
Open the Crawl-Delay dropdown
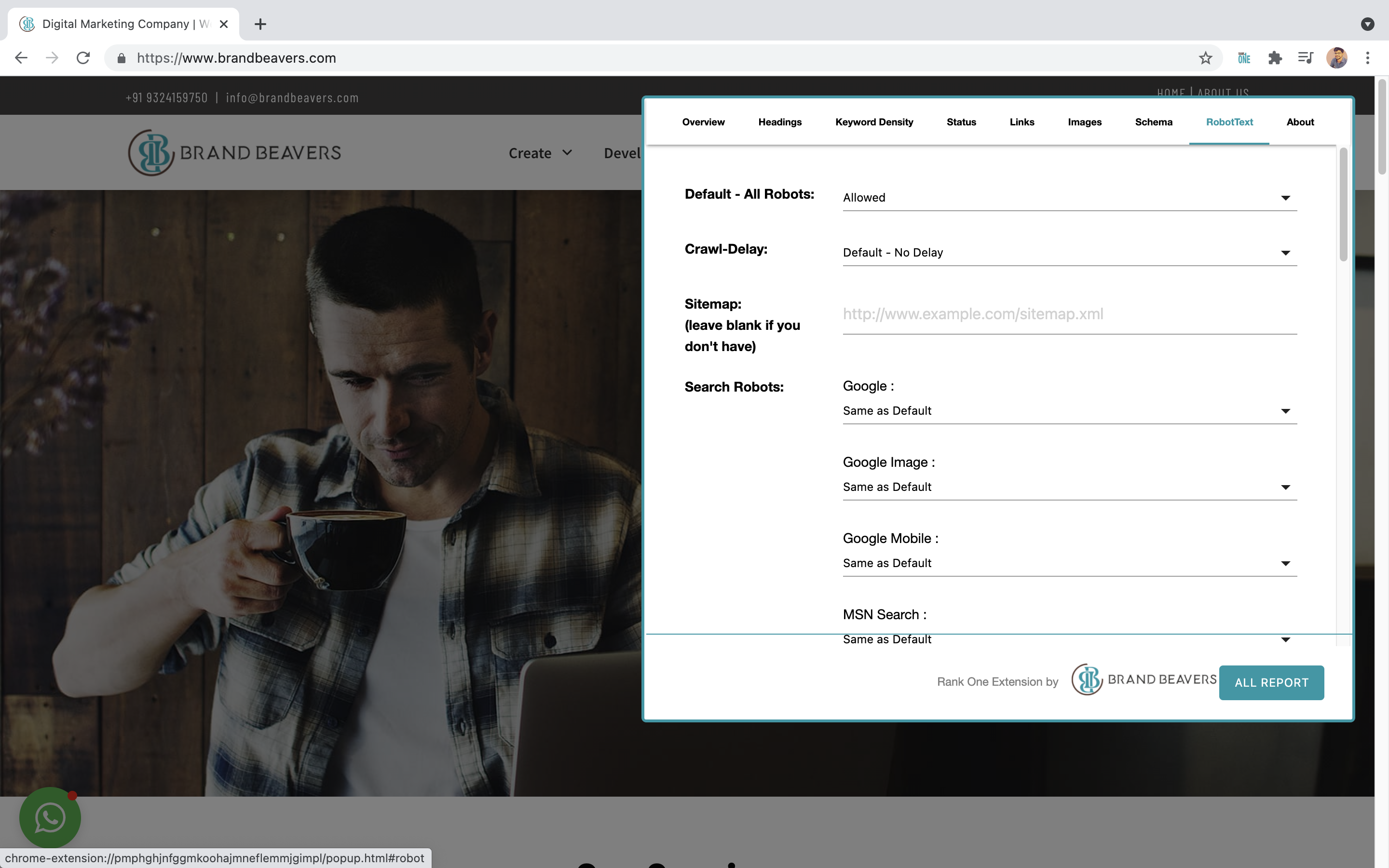coord(1068,253)
